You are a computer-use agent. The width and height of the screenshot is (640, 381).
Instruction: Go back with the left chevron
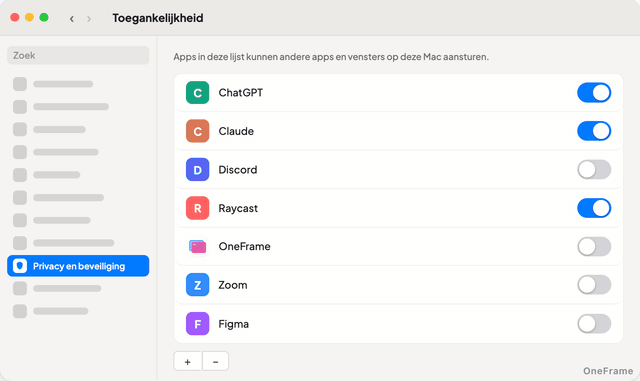click(x=72, y=18)
